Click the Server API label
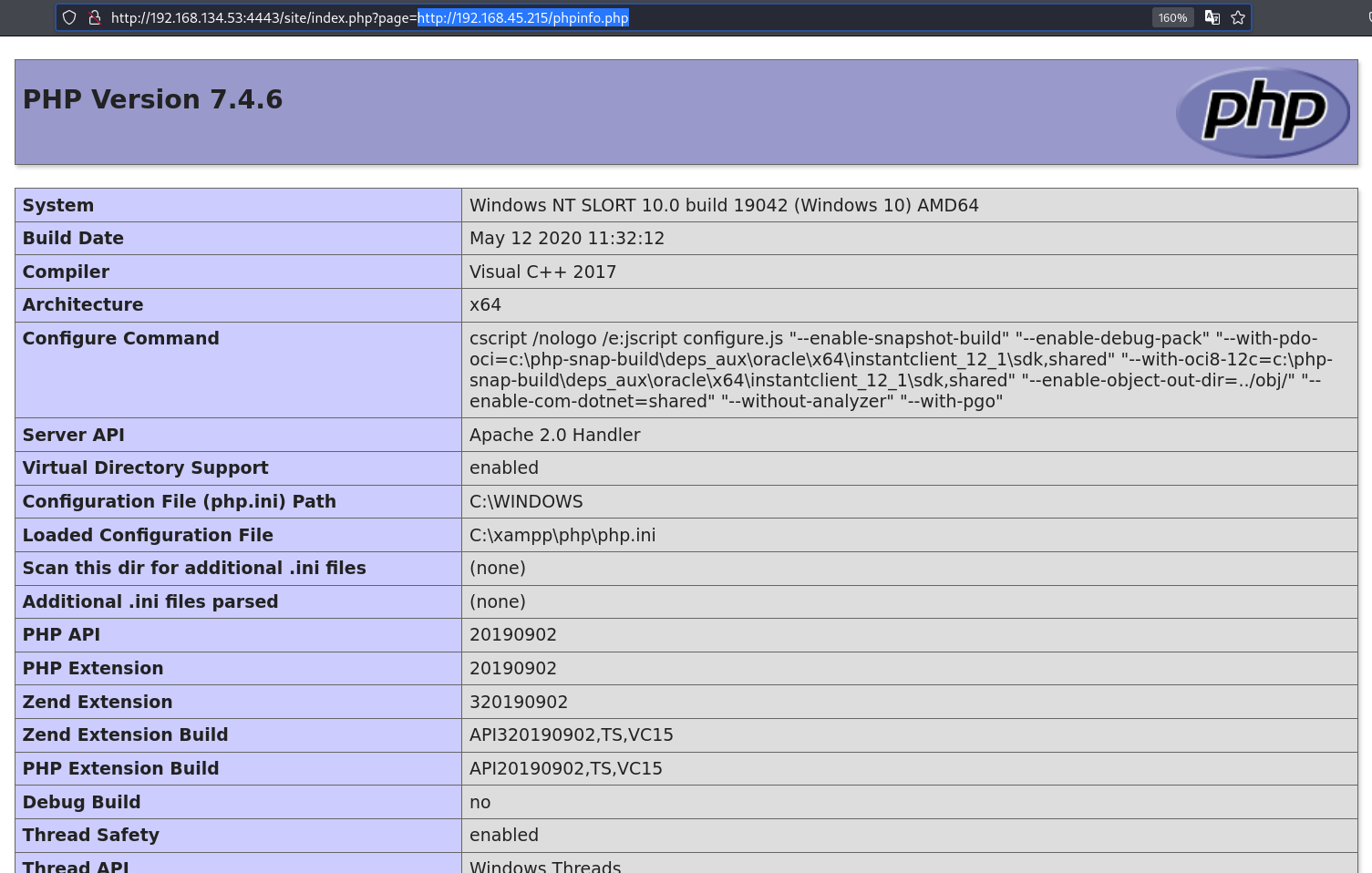 pos(74,435)
